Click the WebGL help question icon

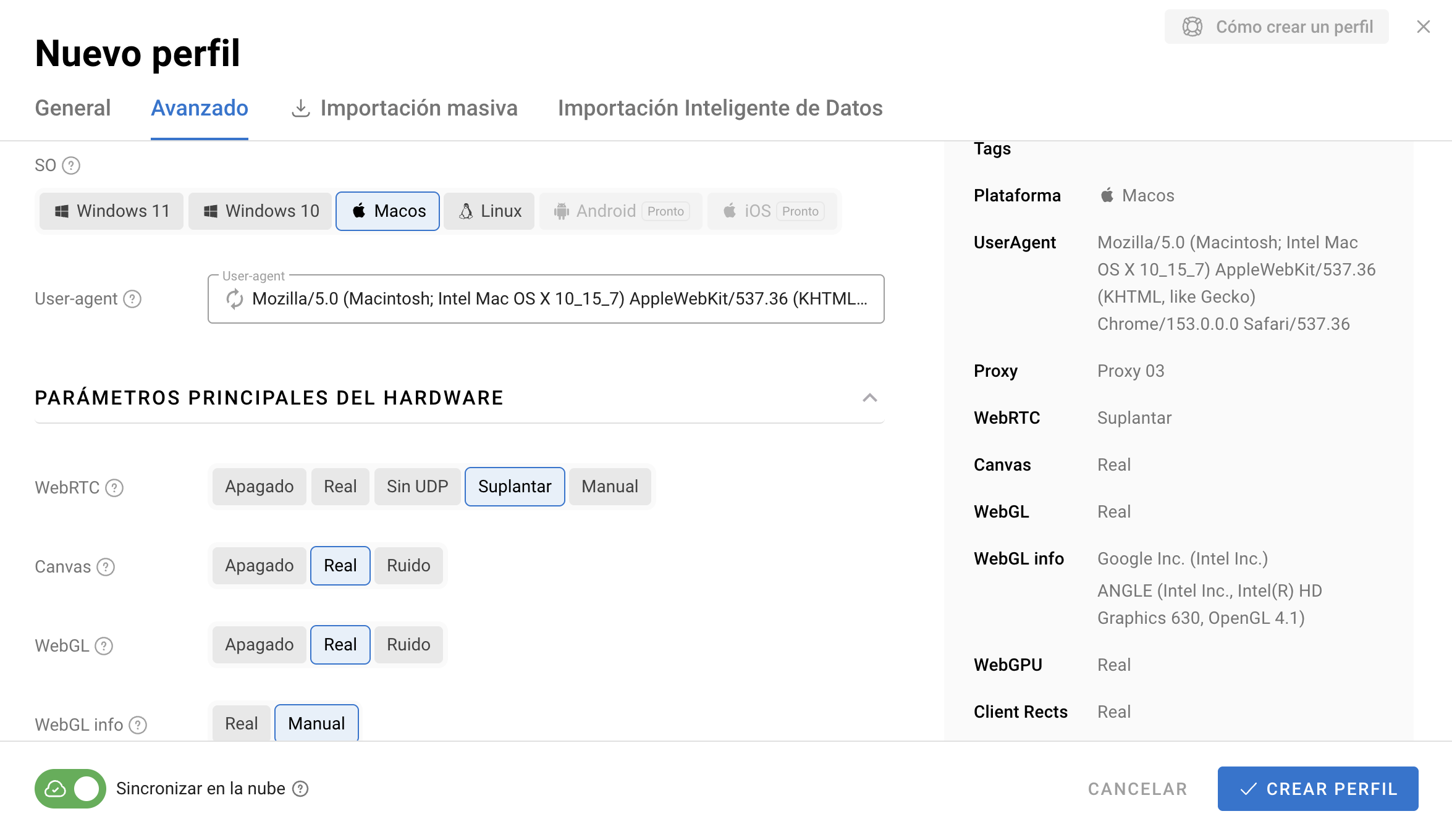104,646
